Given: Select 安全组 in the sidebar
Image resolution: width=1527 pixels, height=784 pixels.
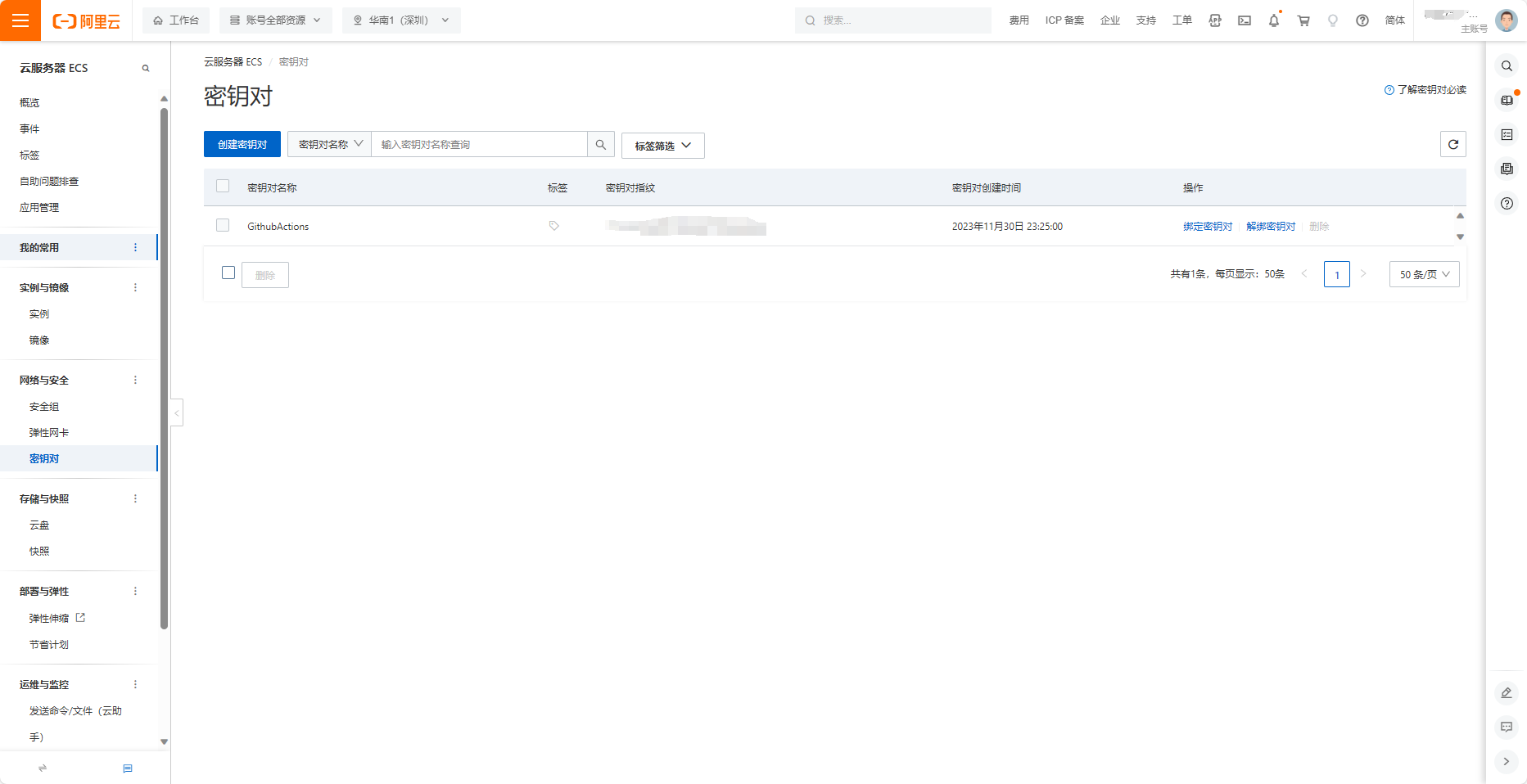Looking at the screenshot, I should [44, 407].
